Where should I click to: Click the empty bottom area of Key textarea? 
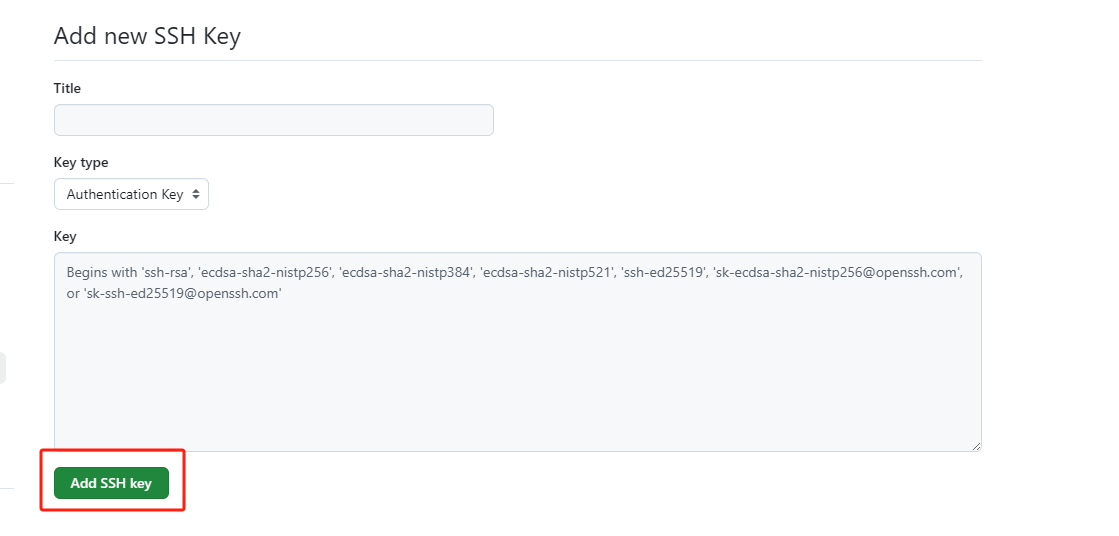click(x=517, y=400)
